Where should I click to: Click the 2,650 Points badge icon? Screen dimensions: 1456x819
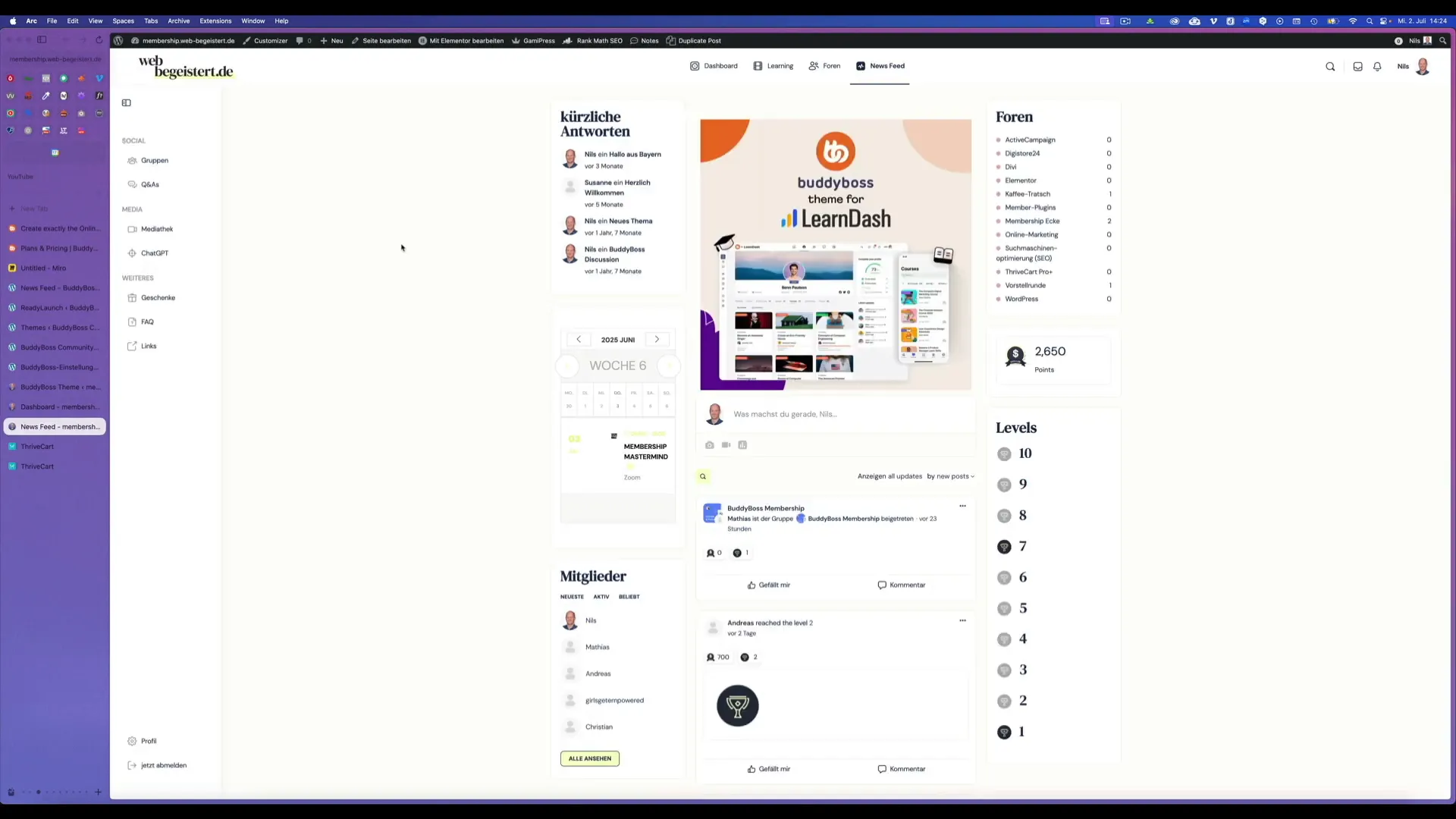[1015, 356]
